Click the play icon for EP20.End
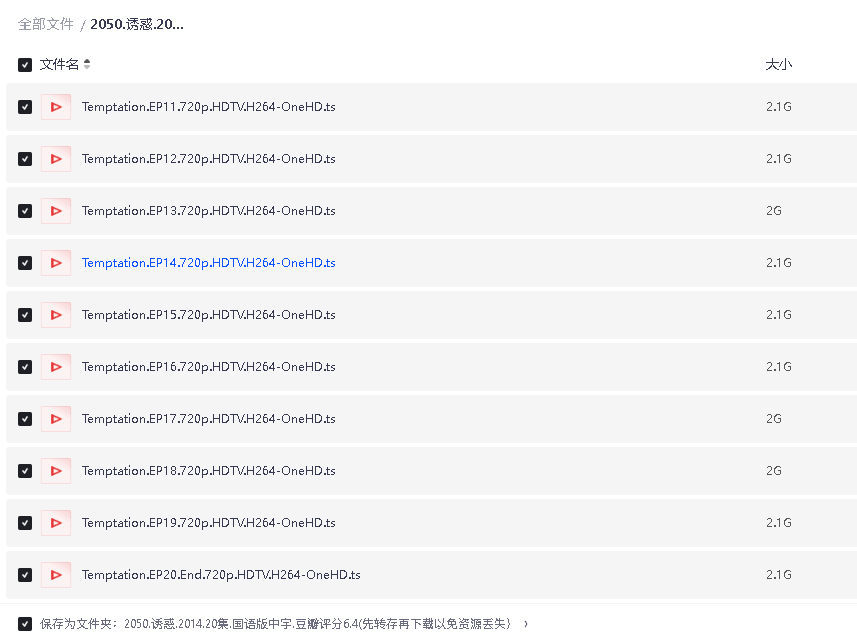Image resolution: width=857 pixels, height=641 pixels. 56,574
